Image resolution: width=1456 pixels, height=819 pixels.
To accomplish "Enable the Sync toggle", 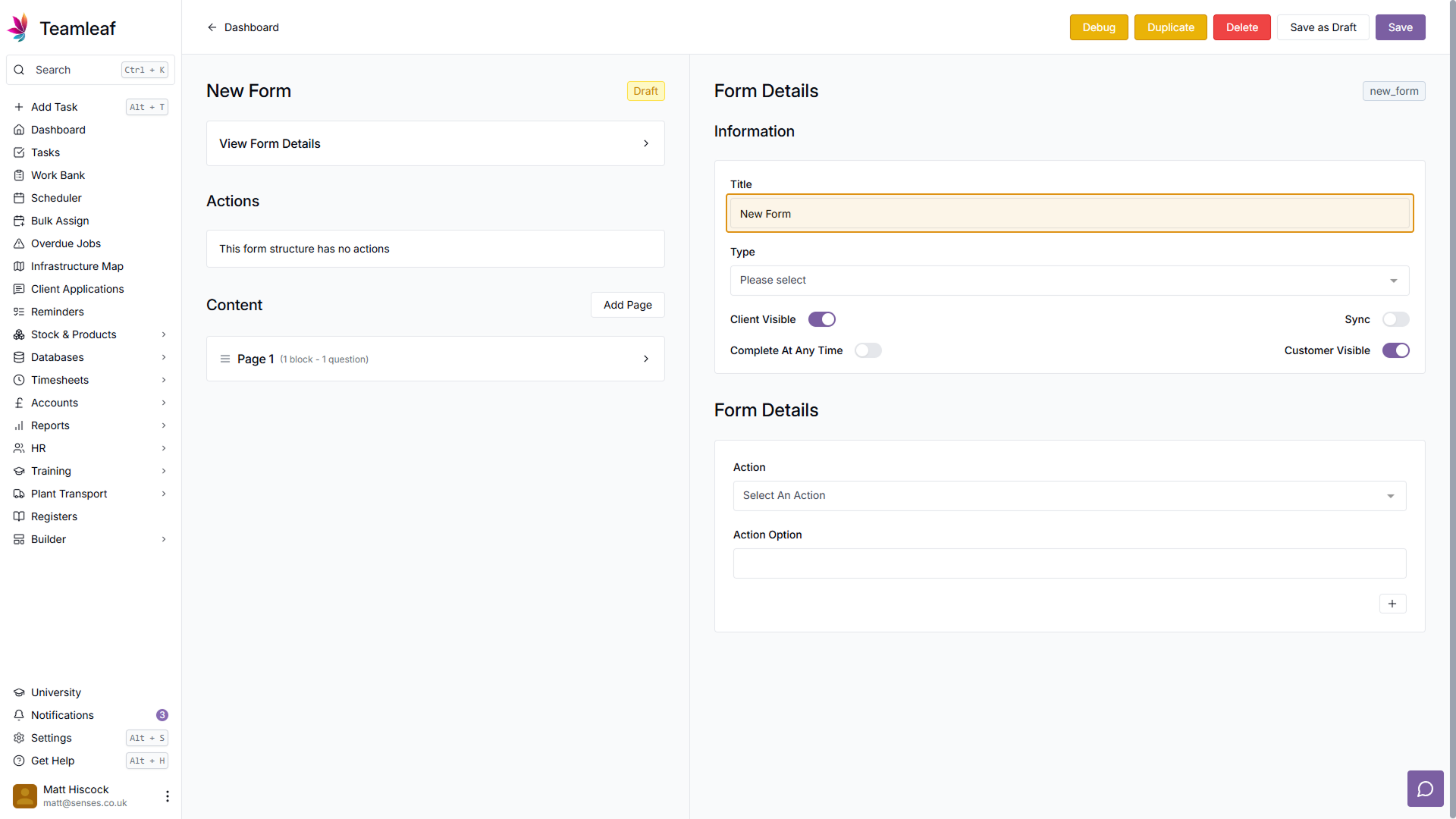I will pyautogui.click(x=1395, y=319).
